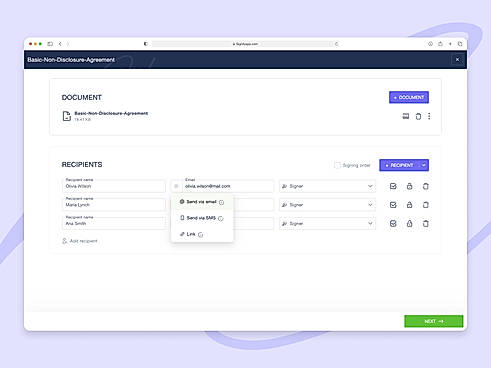Click the lock icon for Maria Lynch
This screenshot has height=368, width=491.
coord(409,205)
